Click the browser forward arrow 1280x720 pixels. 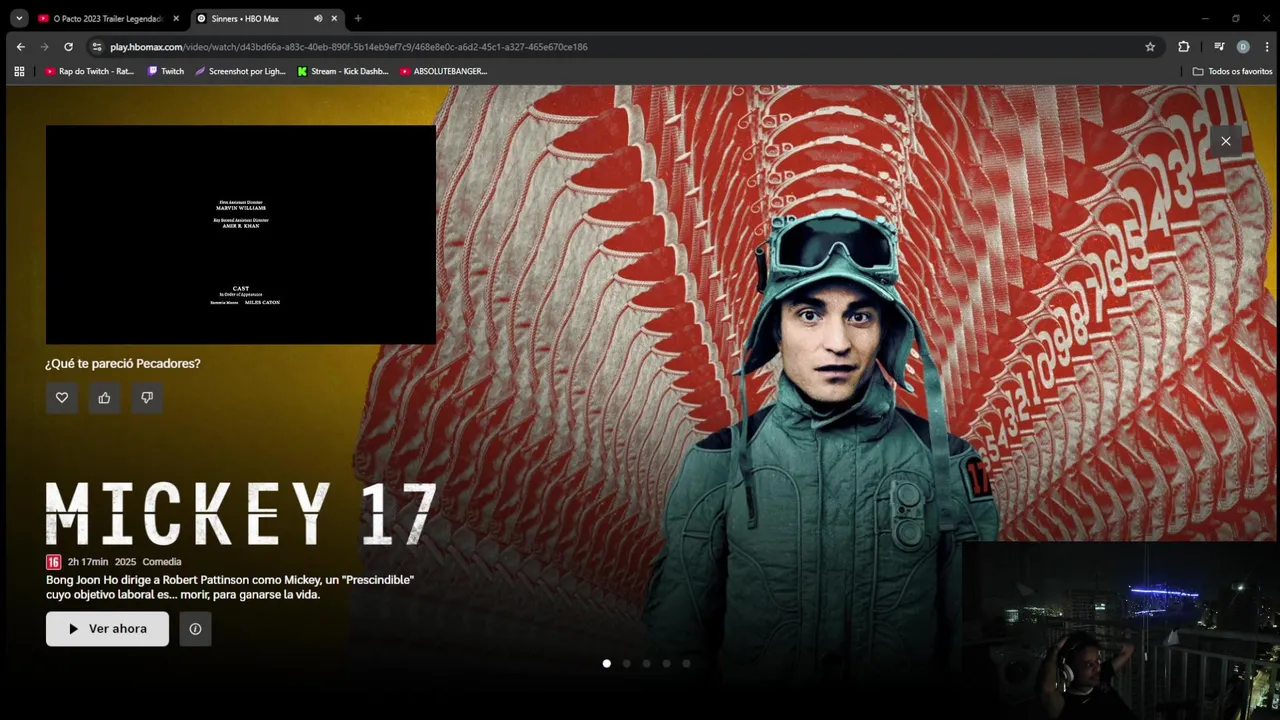44,47
